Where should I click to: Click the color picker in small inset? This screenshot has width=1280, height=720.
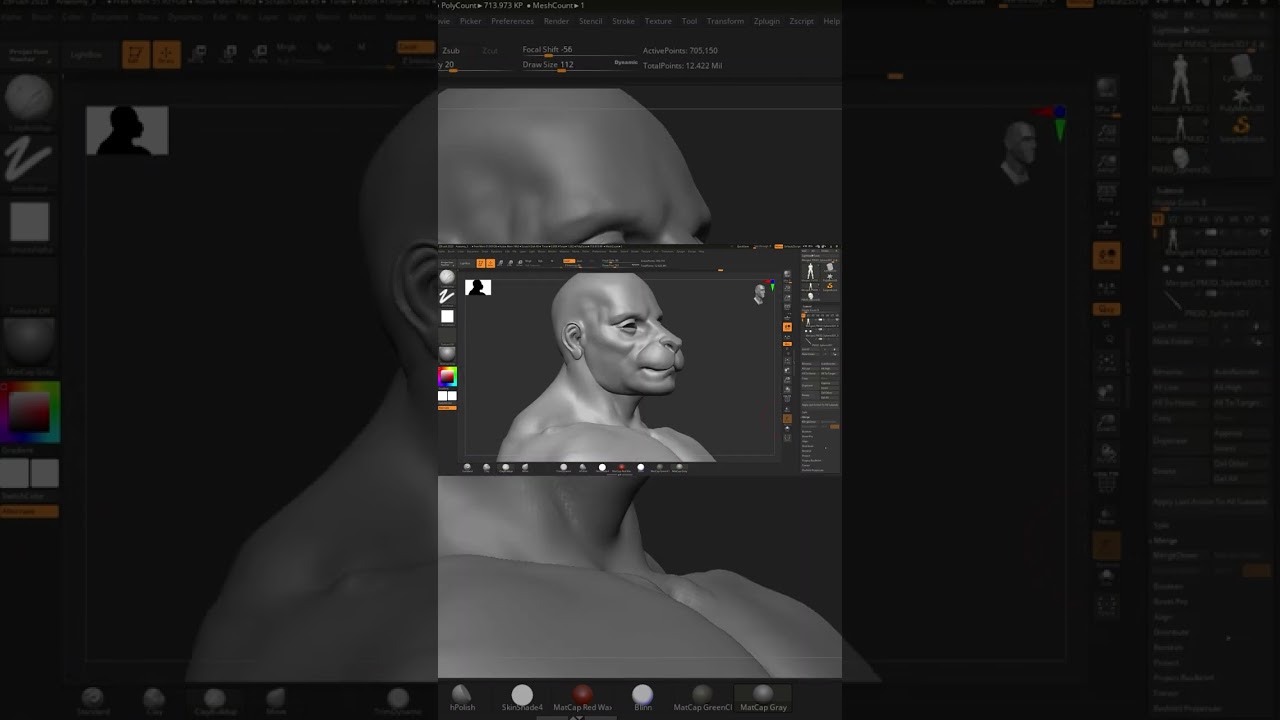(x=447, y=376)
